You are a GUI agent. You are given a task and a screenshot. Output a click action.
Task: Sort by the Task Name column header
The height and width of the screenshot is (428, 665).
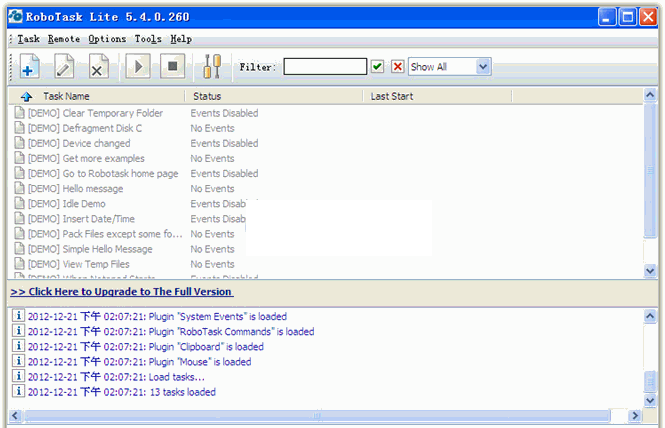66,96
